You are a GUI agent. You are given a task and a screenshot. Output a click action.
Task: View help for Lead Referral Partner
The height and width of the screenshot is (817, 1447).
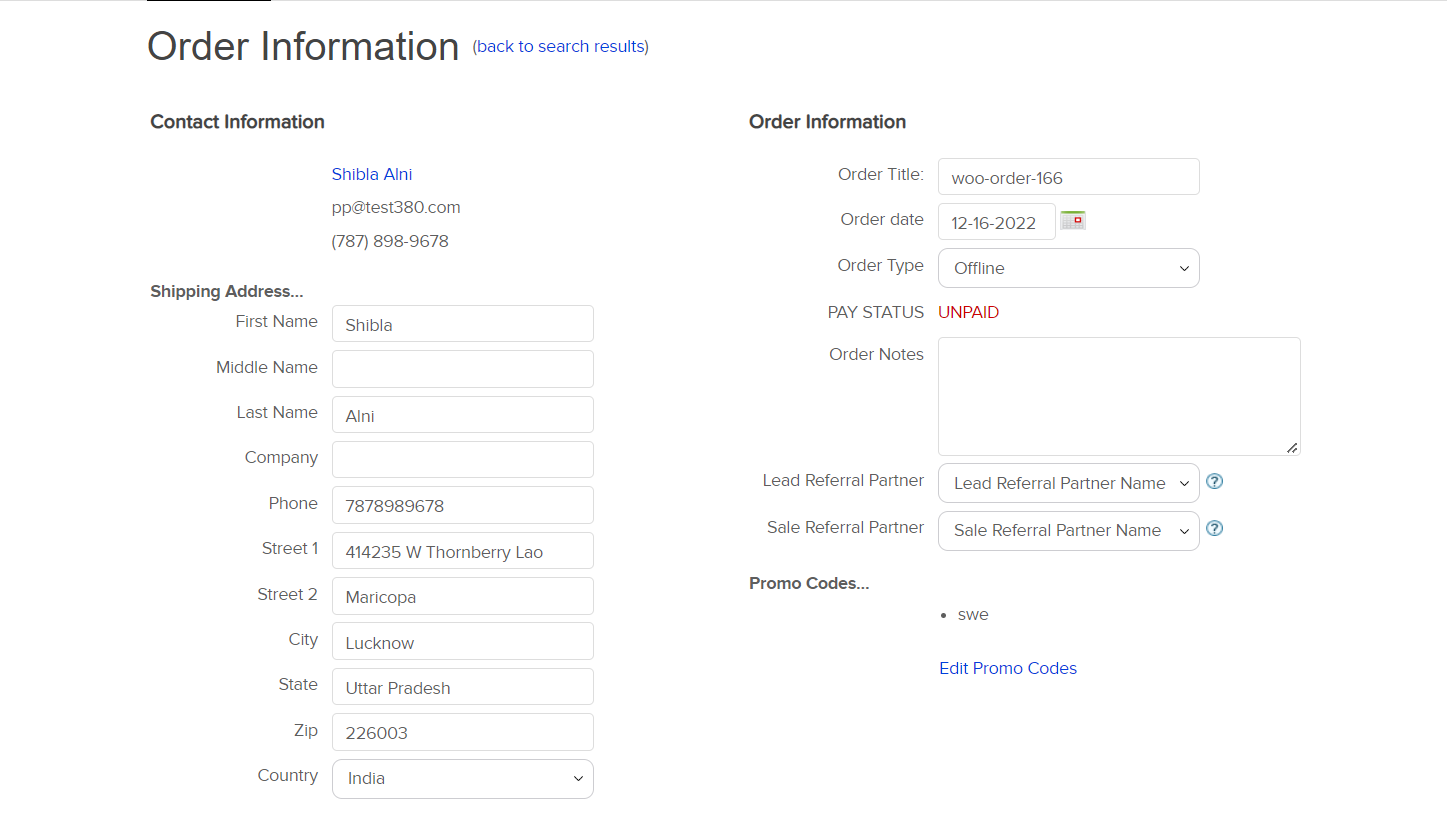coord(1214,481)
